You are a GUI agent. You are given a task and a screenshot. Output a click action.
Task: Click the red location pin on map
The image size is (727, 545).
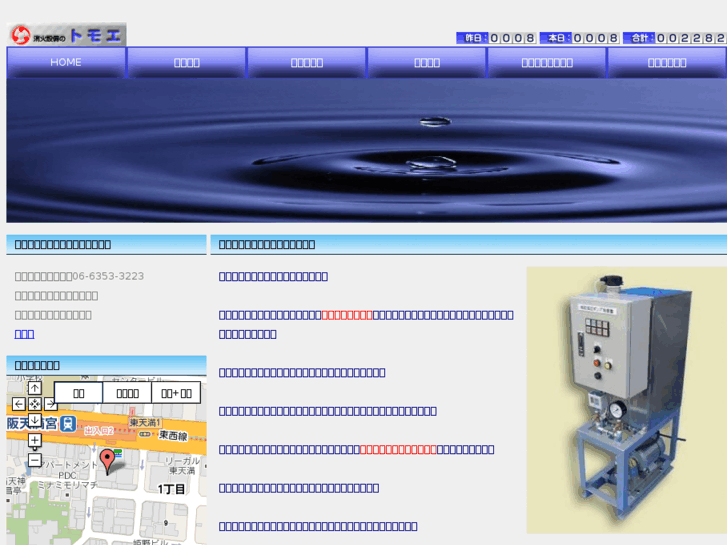pos(108,461)
